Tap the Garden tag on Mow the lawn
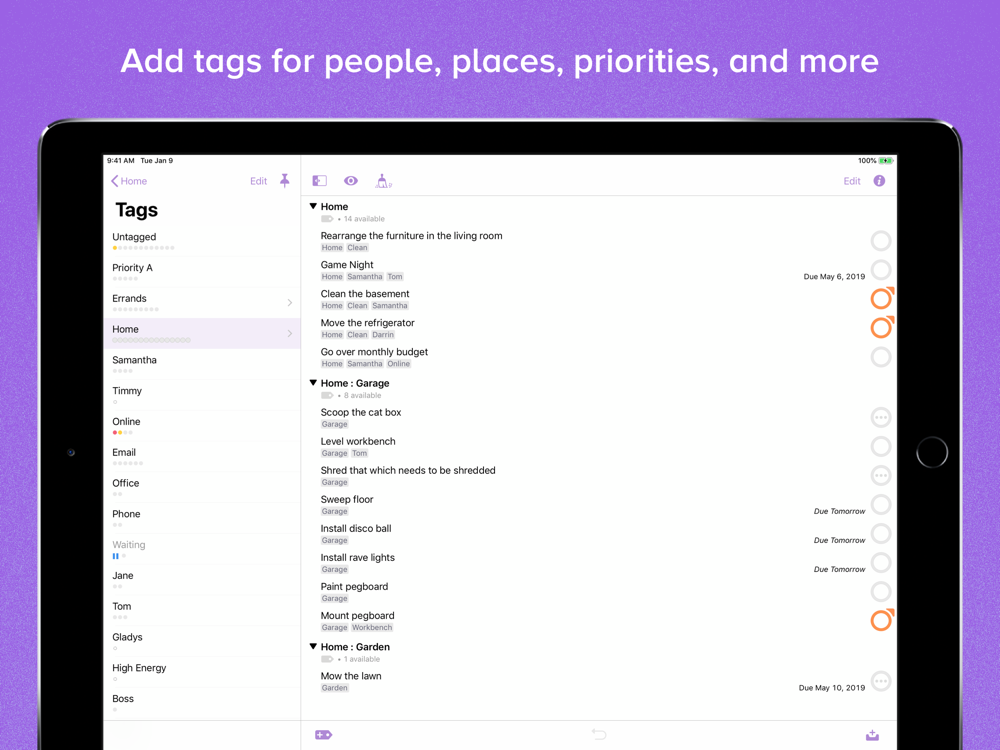The height and width of the screenshot is (750, 1000). (x=335, y=688)
